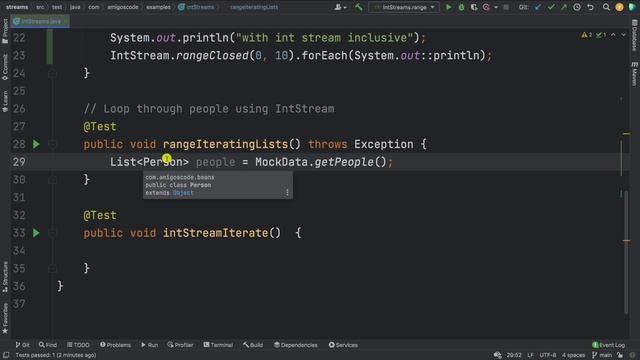
Task: Change file encoding UTF-8
Action: 548,355
